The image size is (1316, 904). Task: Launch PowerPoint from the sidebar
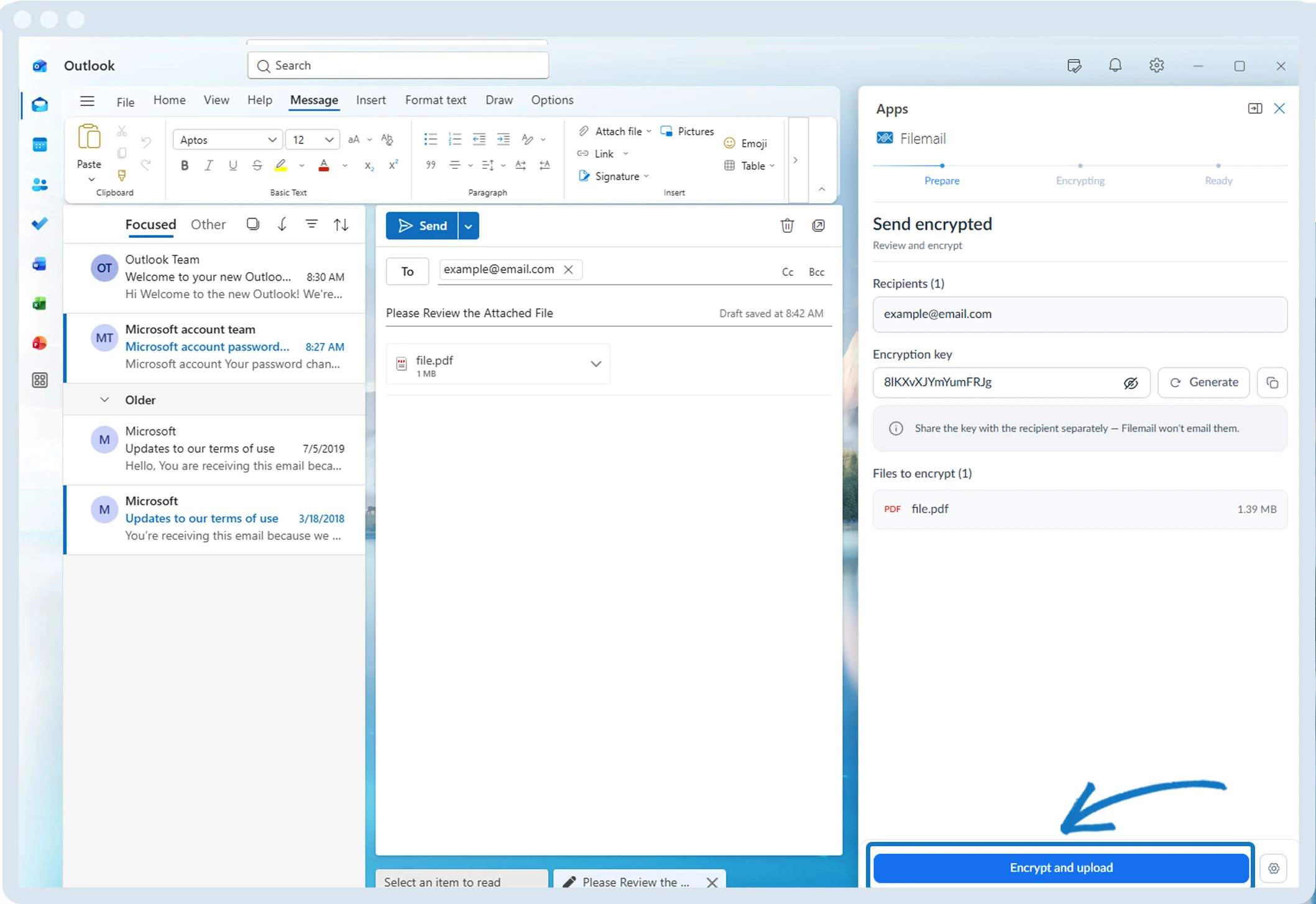(40, 343)
